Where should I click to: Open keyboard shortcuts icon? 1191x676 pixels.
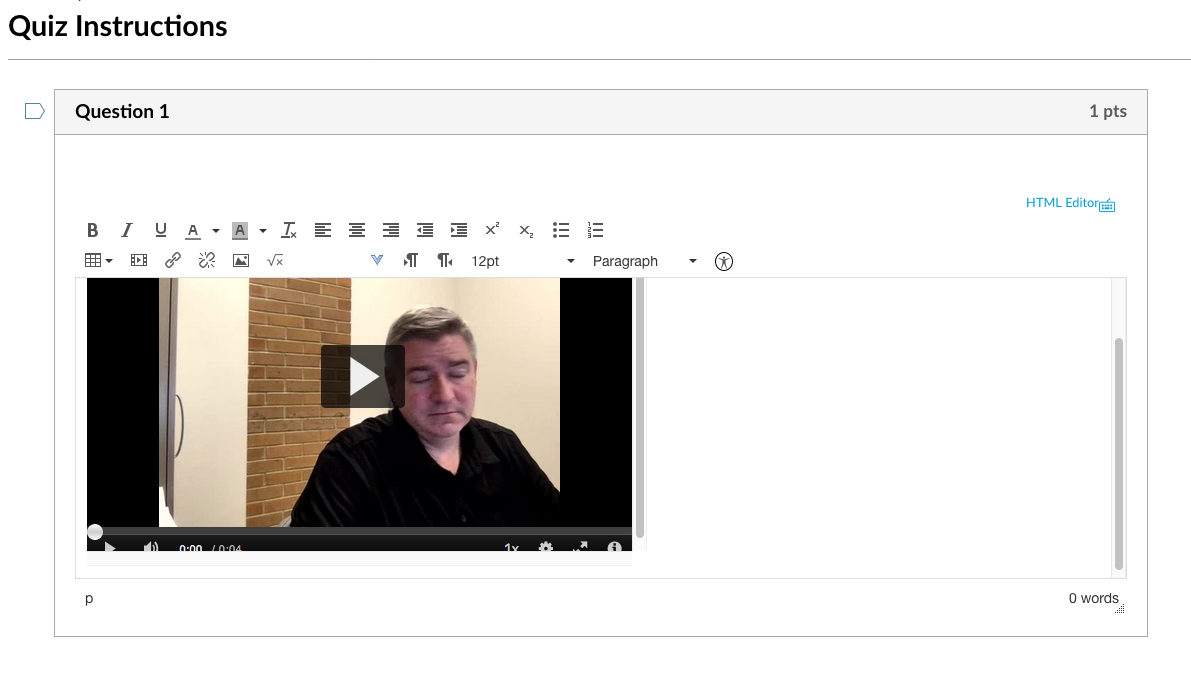click(x=1107, y=205)
